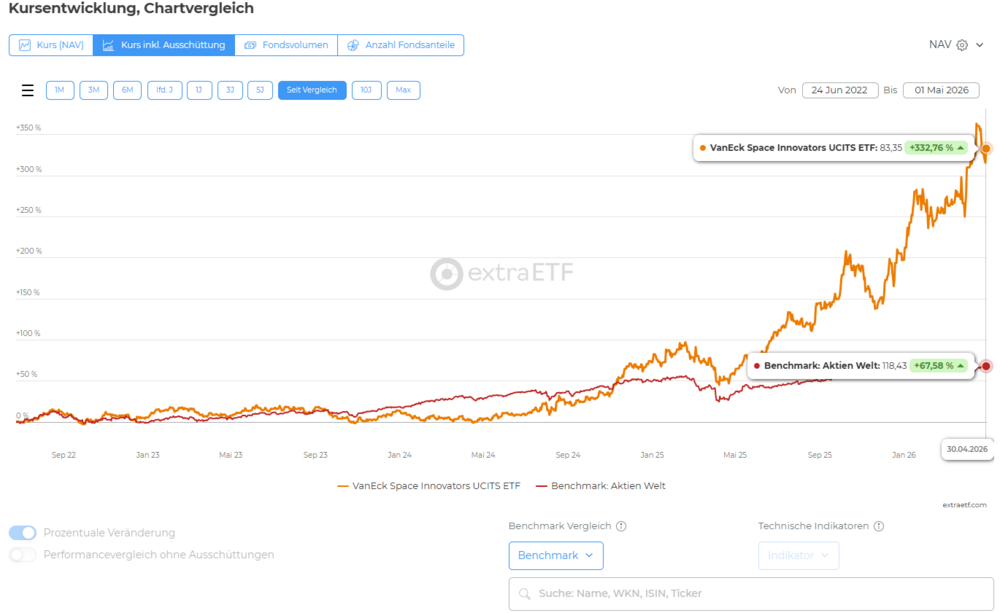
Task: Click the search magnifier icon
Action: coord(524,594)
